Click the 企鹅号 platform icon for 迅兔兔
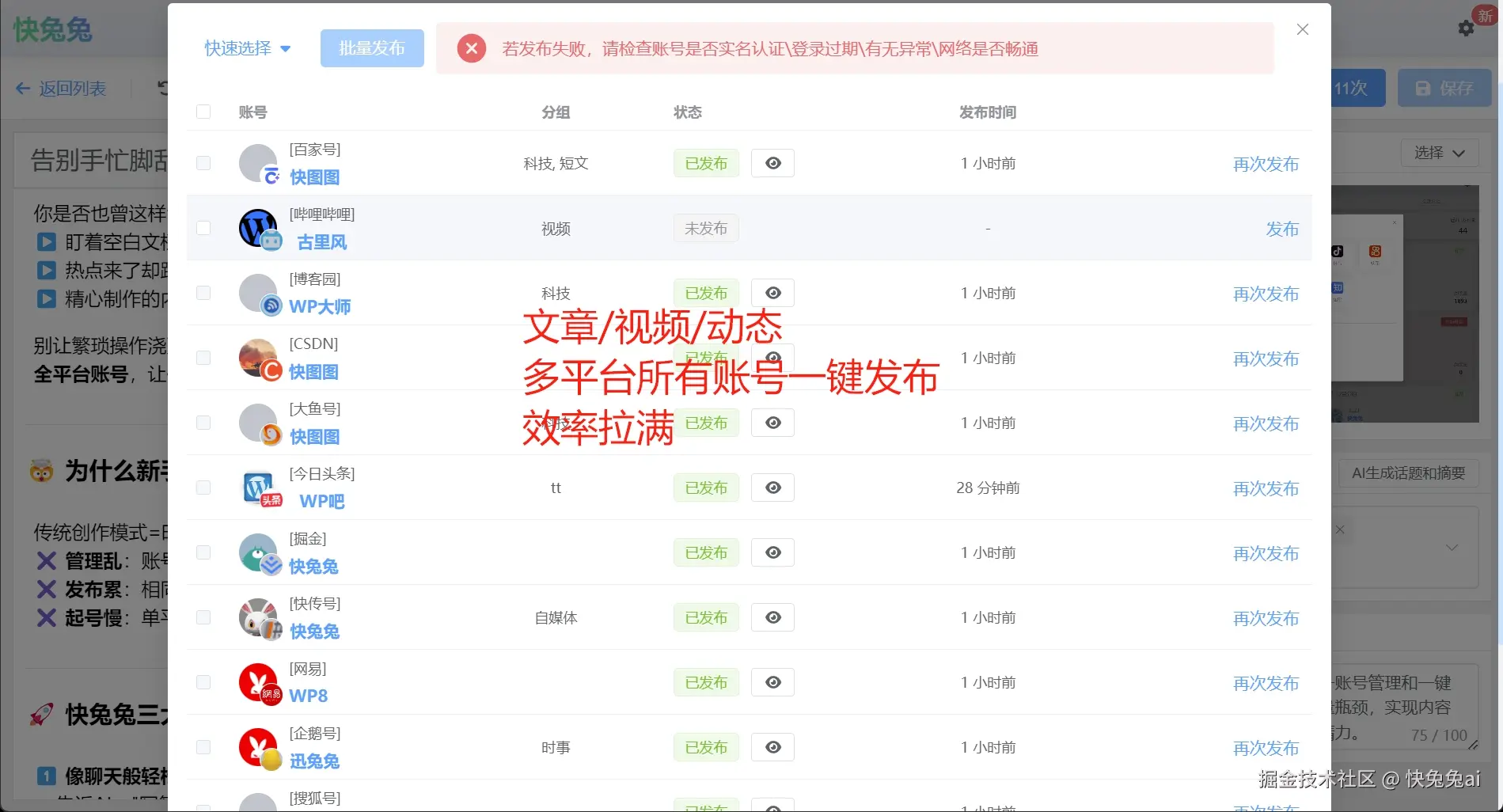Viewport: 1503px width, 812px height. click(271, 758)
